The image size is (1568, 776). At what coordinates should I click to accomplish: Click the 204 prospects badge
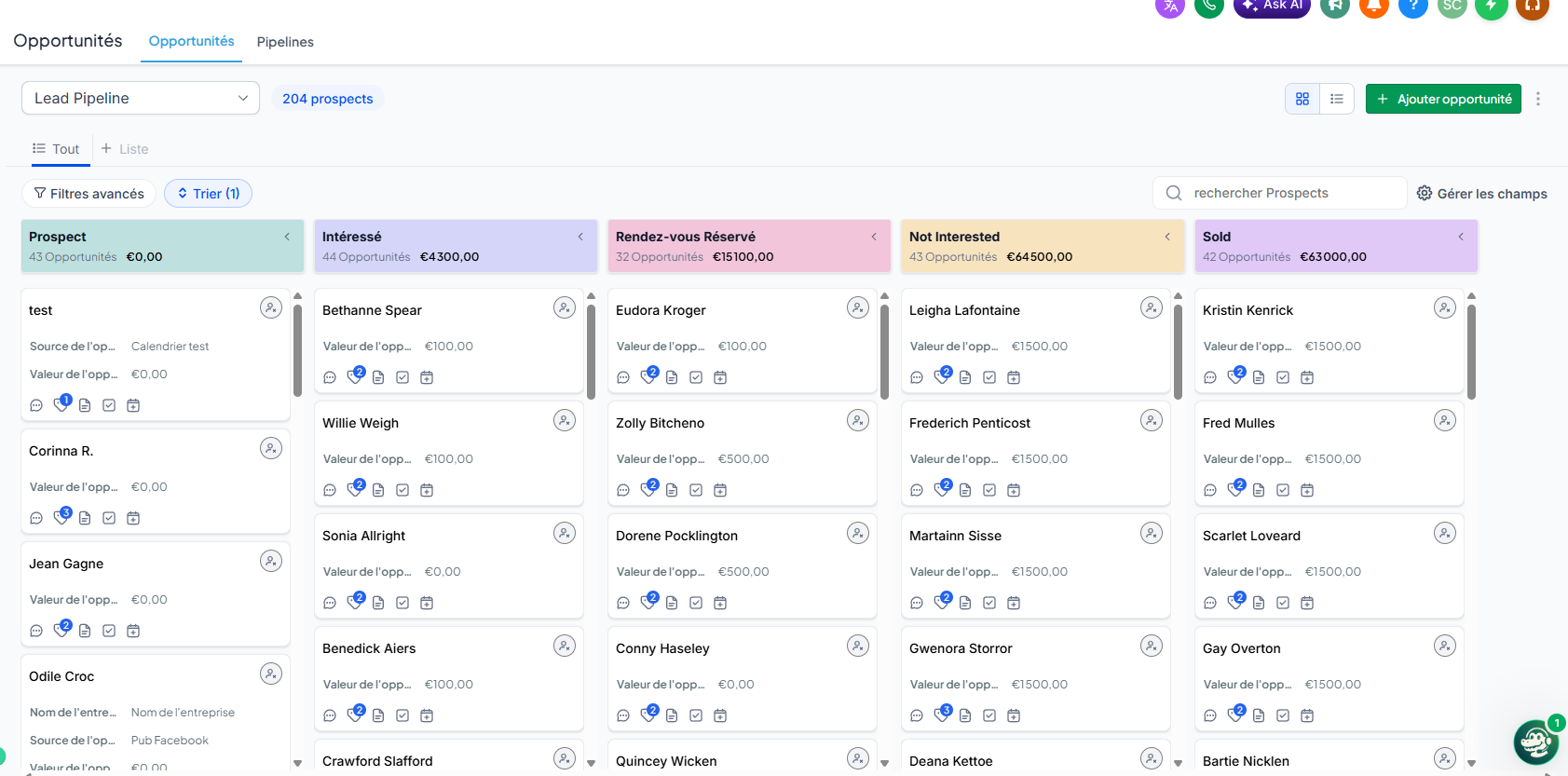click(x=328, y=99)
